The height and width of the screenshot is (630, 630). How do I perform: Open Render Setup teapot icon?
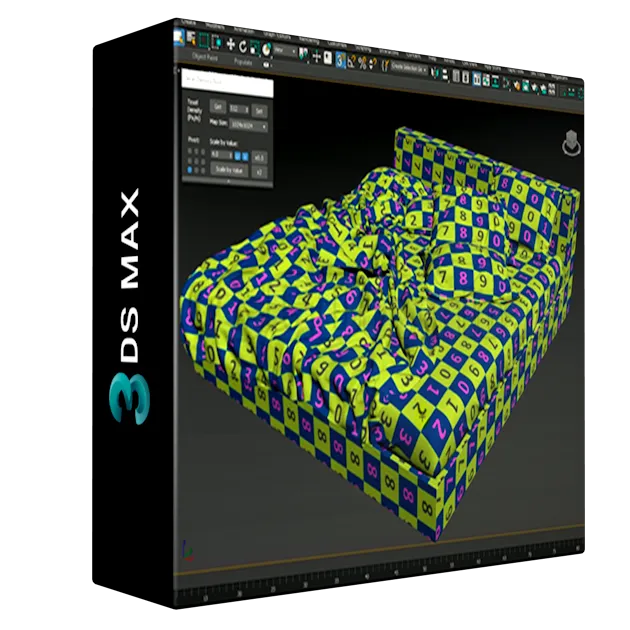(516, 86)
